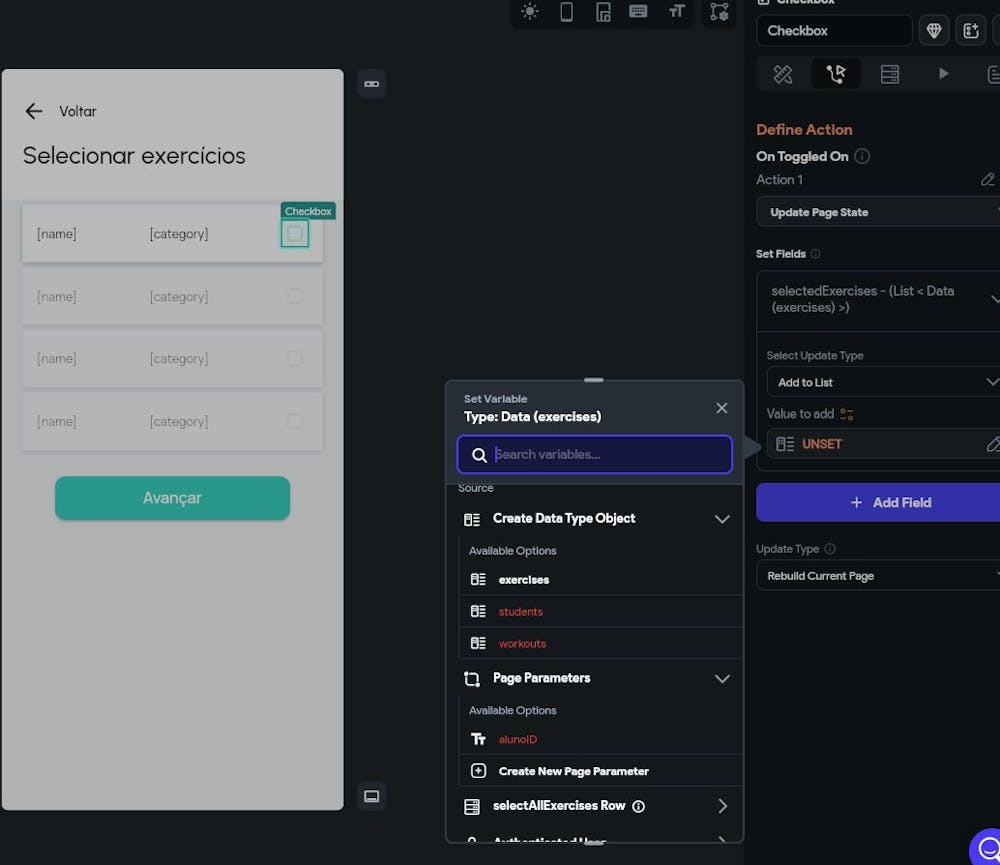Select the alunoID page parameter

coord(601,739)
